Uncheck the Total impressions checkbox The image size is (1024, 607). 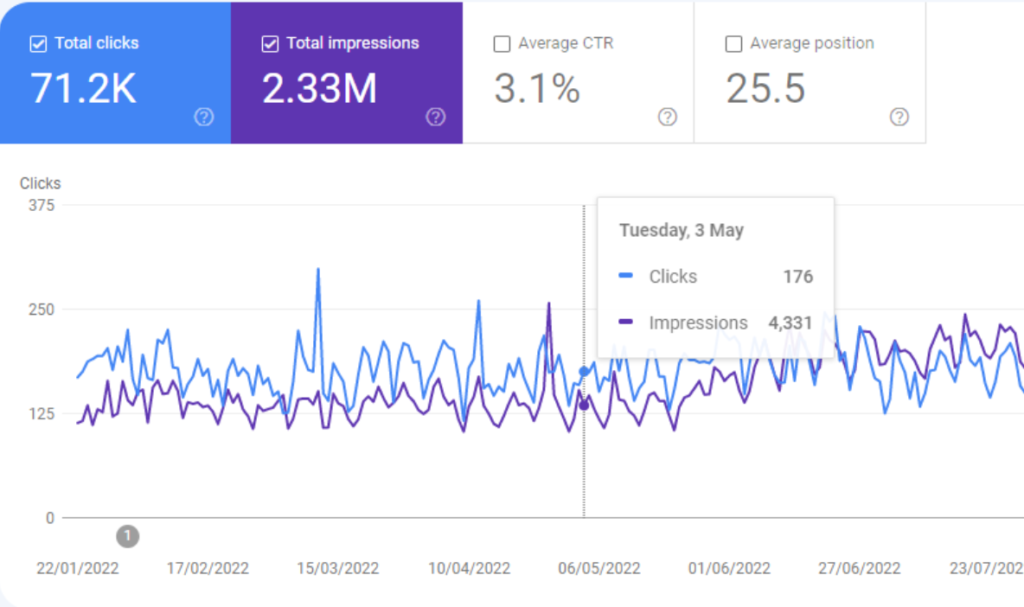270,44
